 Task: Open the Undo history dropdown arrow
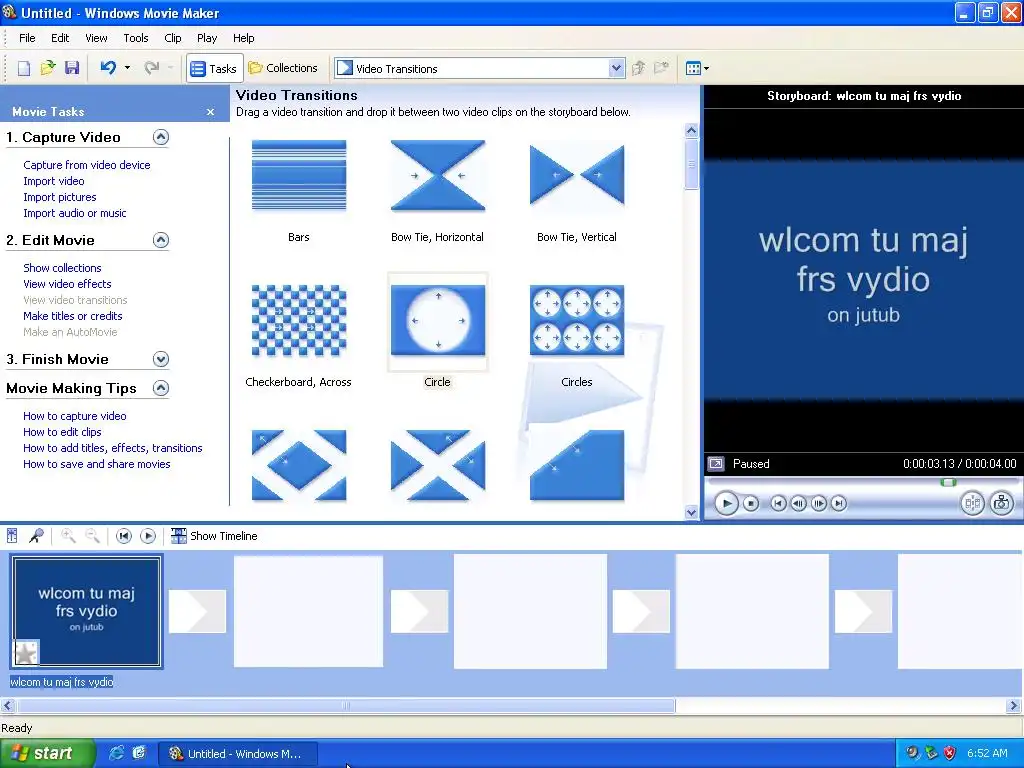click(127, 67)
